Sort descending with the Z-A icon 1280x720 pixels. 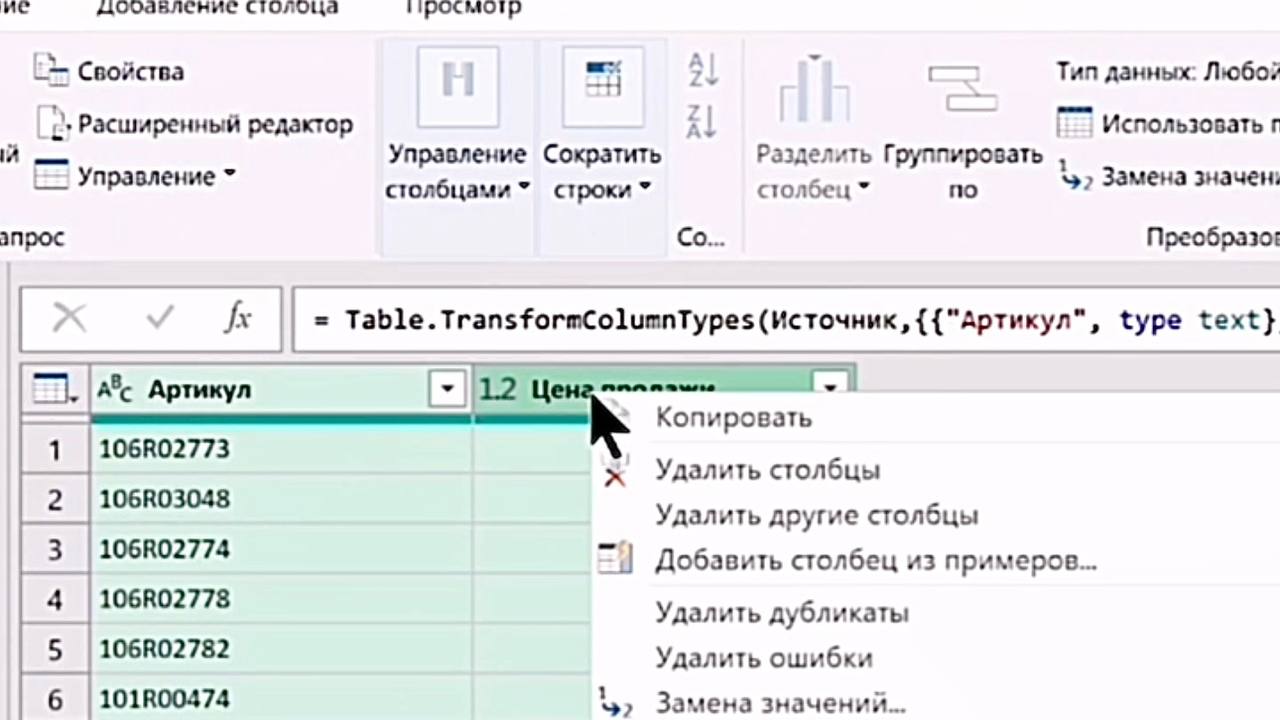[x=702, y=122]
